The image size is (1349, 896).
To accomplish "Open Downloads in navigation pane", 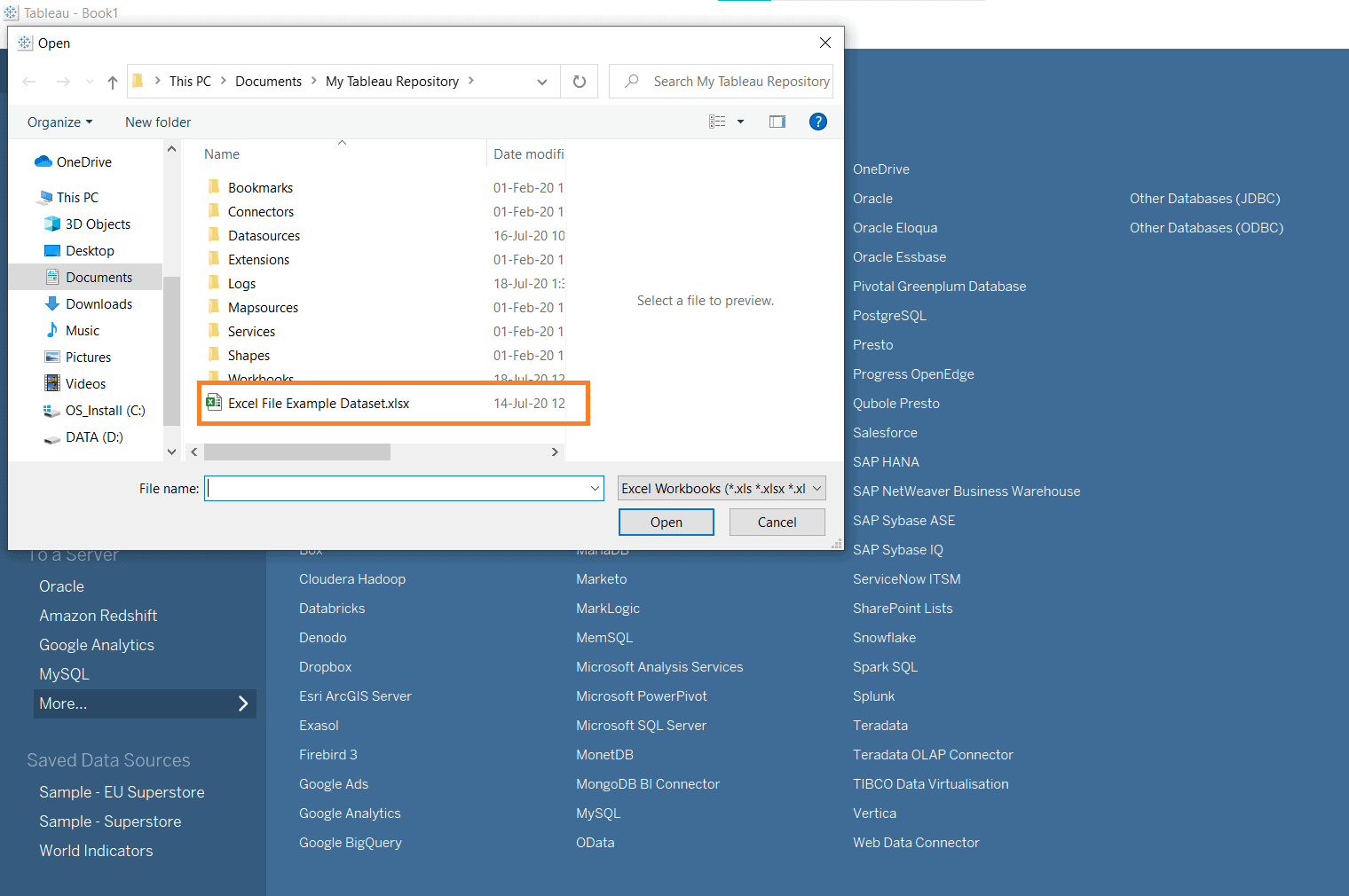I will click(88, 303).
